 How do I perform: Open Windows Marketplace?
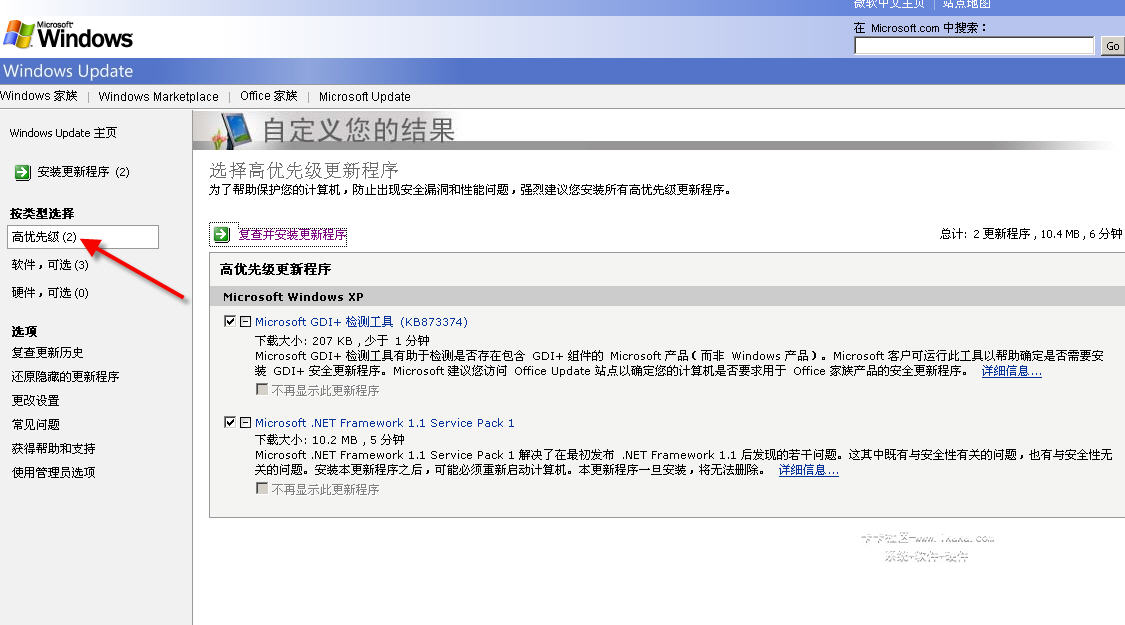[158, 96]
